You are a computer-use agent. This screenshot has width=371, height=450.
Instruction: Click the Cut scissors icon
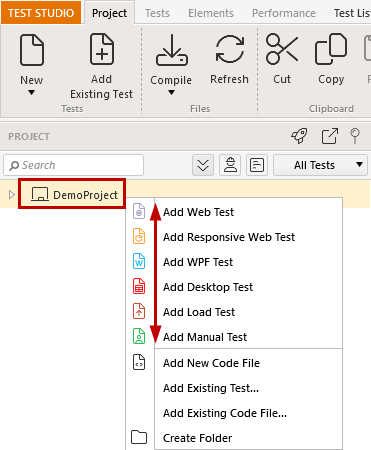pos(282,49)
